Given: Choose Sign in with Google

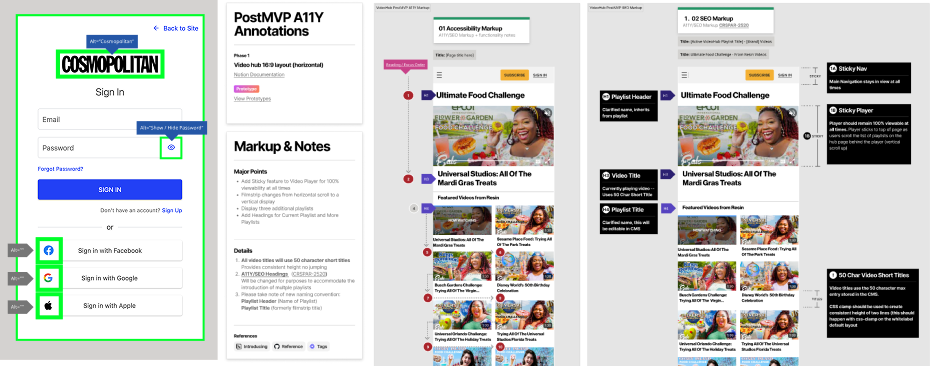Looking at the screenshot, I should 110,278.
